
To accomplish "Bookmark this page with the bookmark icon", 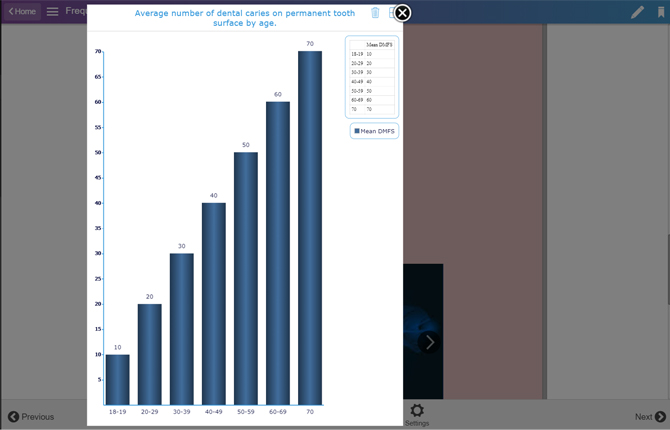I will point(660,12).
